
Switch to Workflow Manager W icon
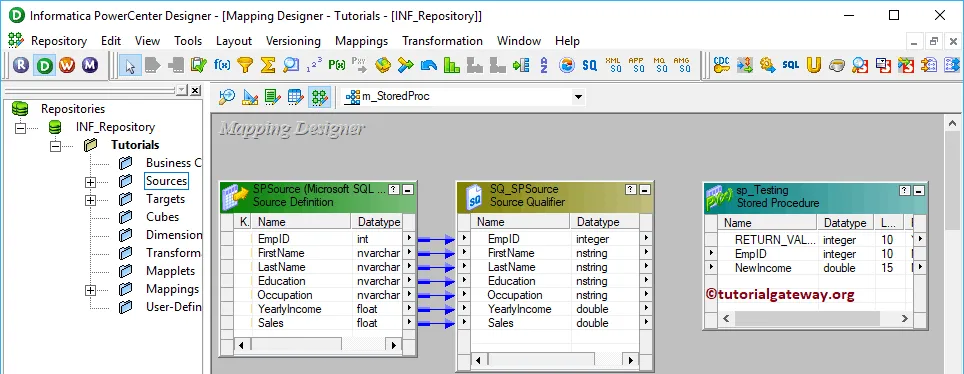pos(67,65)
